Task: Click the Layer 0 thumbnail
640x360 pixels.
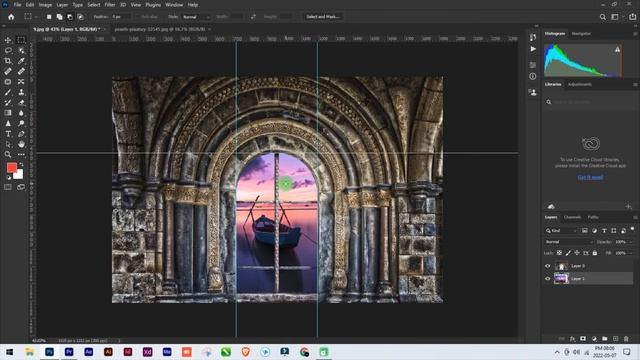Action: 561,266
